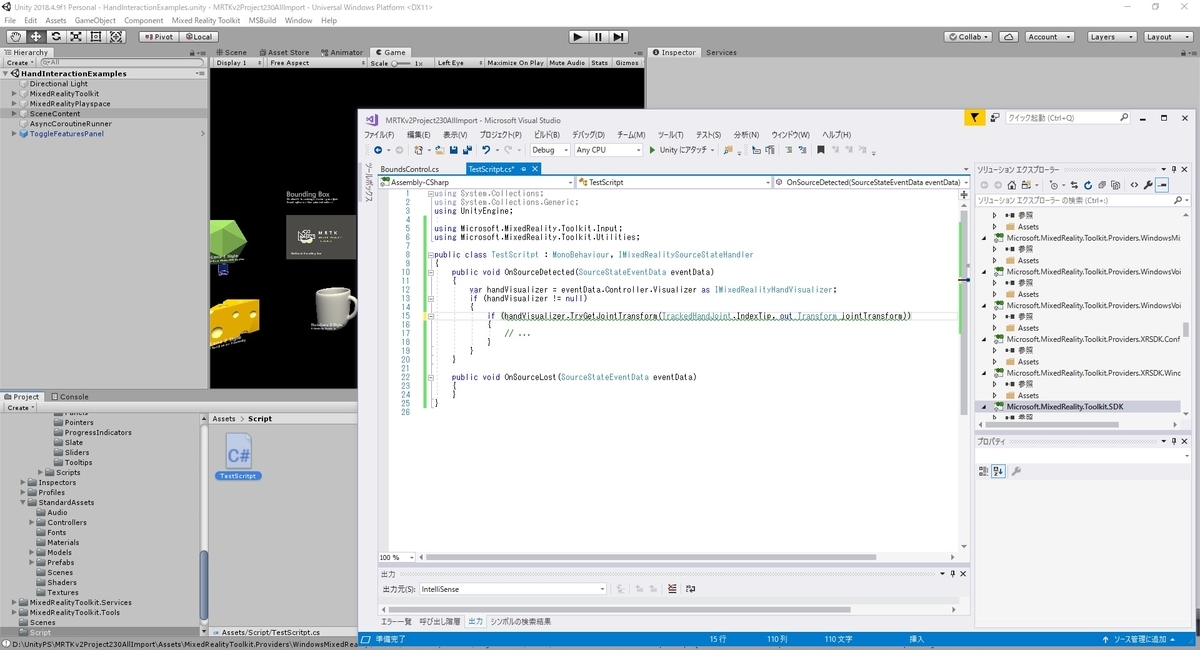Select the Rect tool in Unity toolbar
This screenshot has width=1200, height=650.
pyautogui.click(x=96, y=37)
